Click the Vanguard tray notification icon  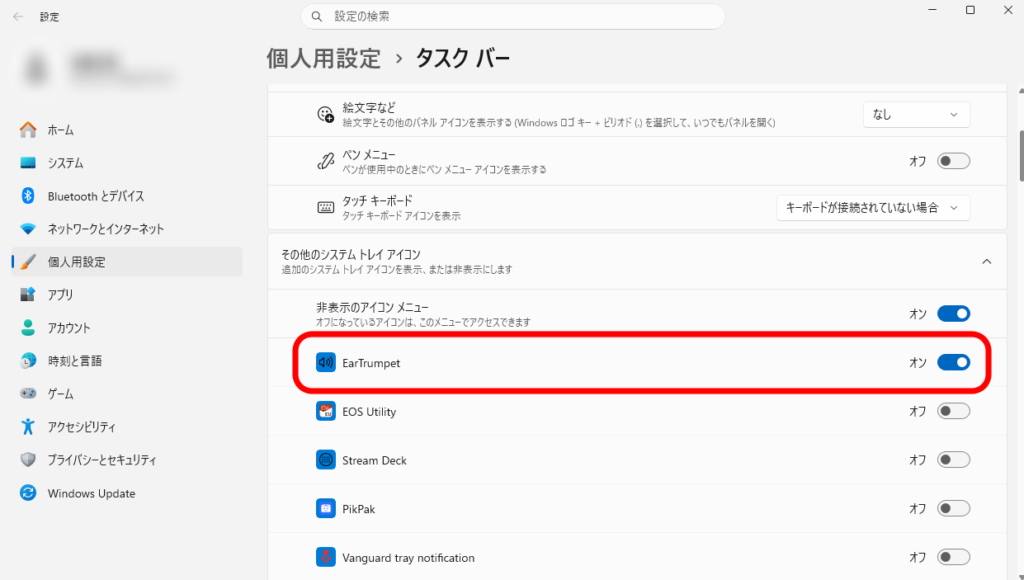[x=325, y=557]
